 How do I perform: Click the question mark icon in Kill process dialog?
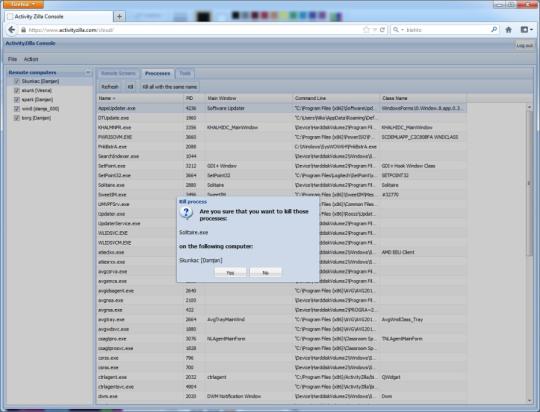tap(186, 213)
